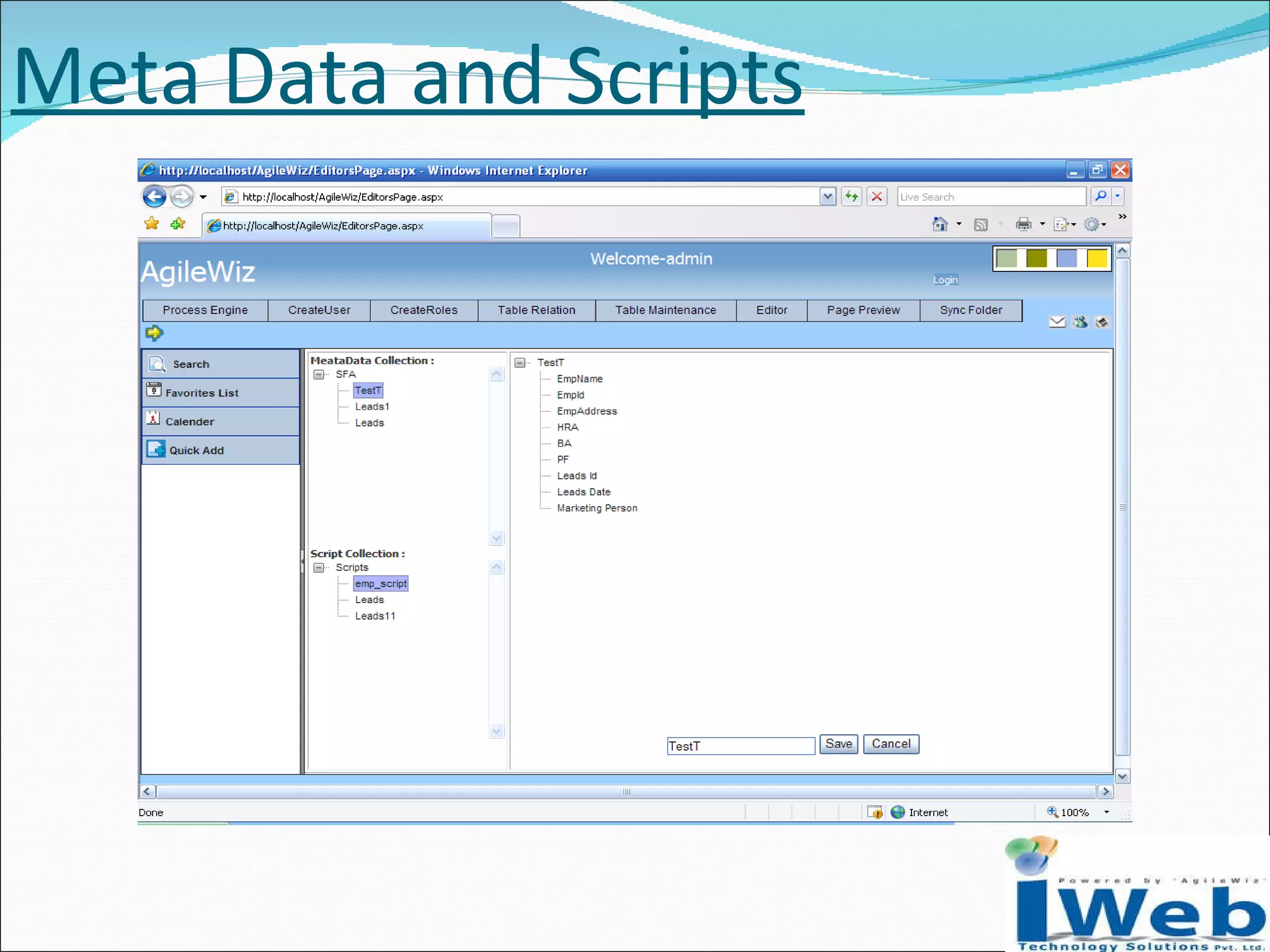Open the Page Preview menu

[864, 311]
